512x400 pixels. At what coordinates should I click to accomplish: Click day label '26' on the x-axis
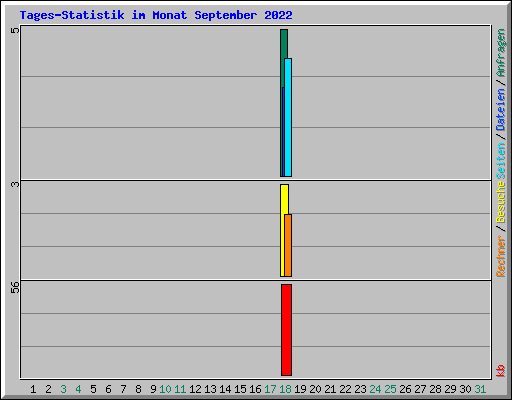pyautogui.click(x=405, y=389)
